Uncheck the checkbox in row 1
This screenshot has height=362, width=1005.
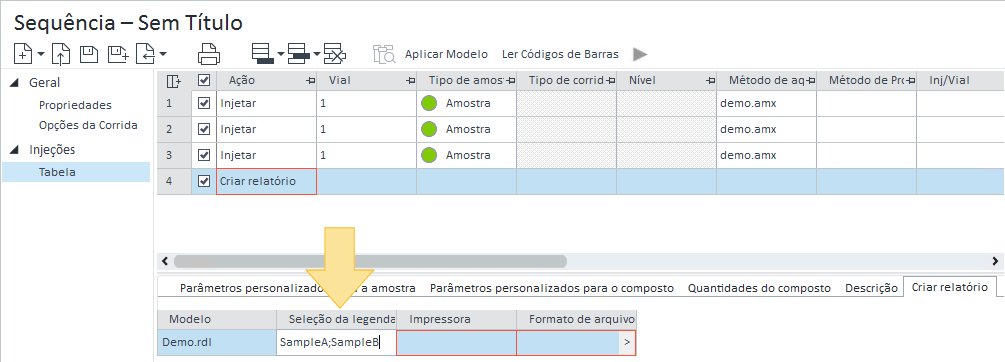[x=204, y=103]
